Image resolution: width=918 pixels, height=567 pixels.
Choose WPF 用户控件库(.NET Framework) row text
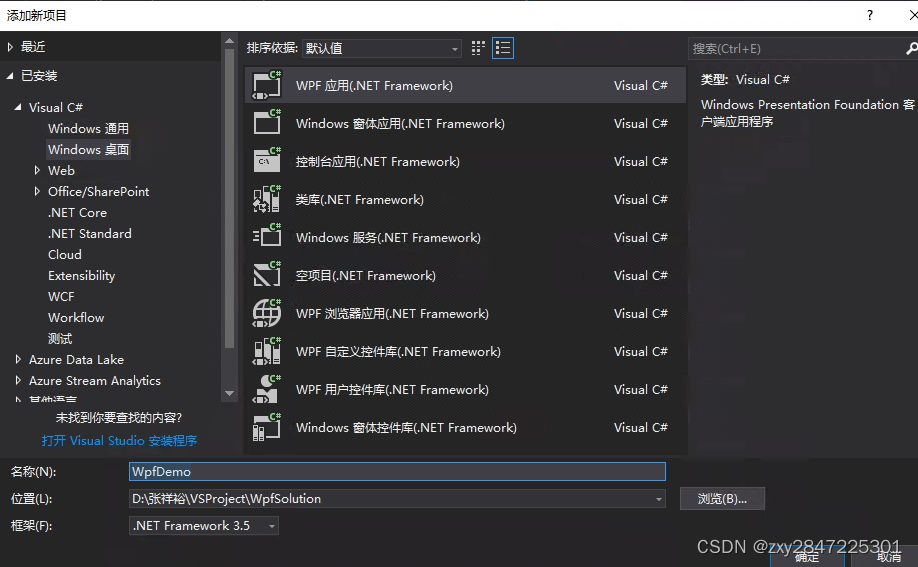coord(392,390)
